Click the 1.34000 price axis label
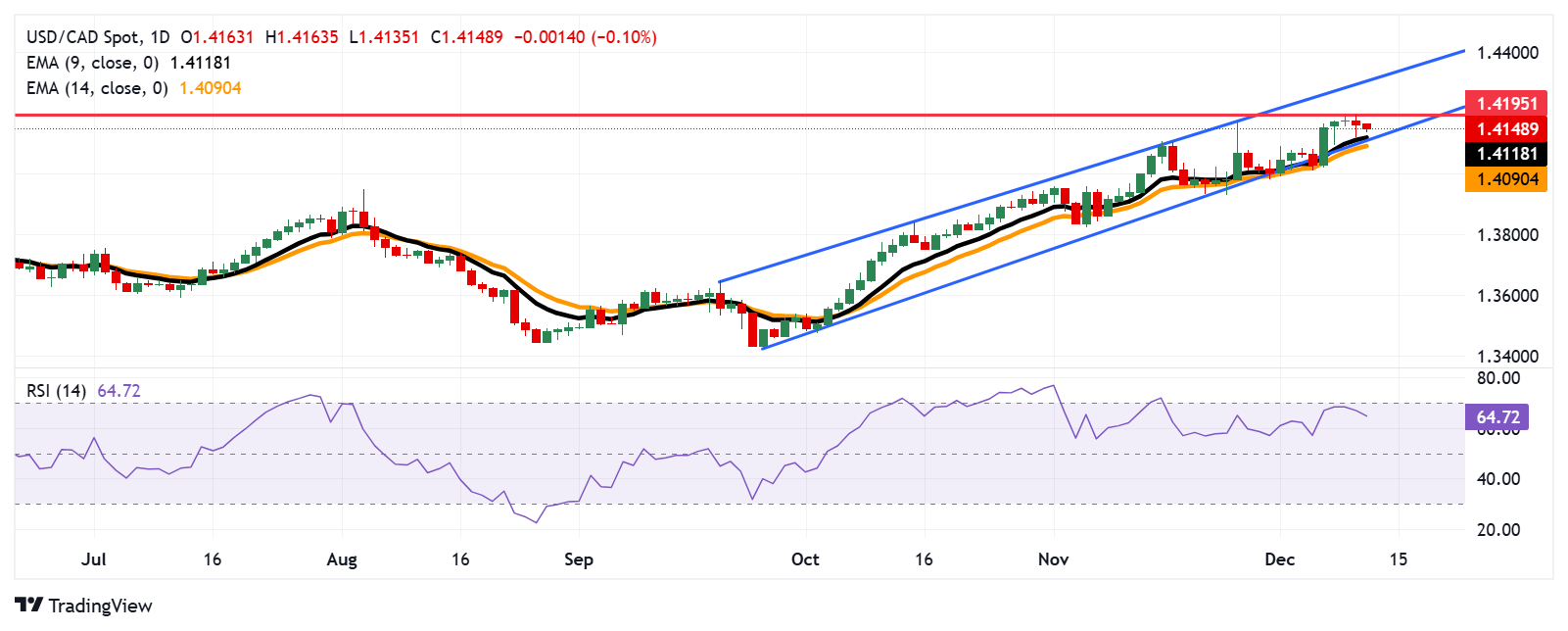This screenshot has height=631, width=1568. coord(1507,357)
